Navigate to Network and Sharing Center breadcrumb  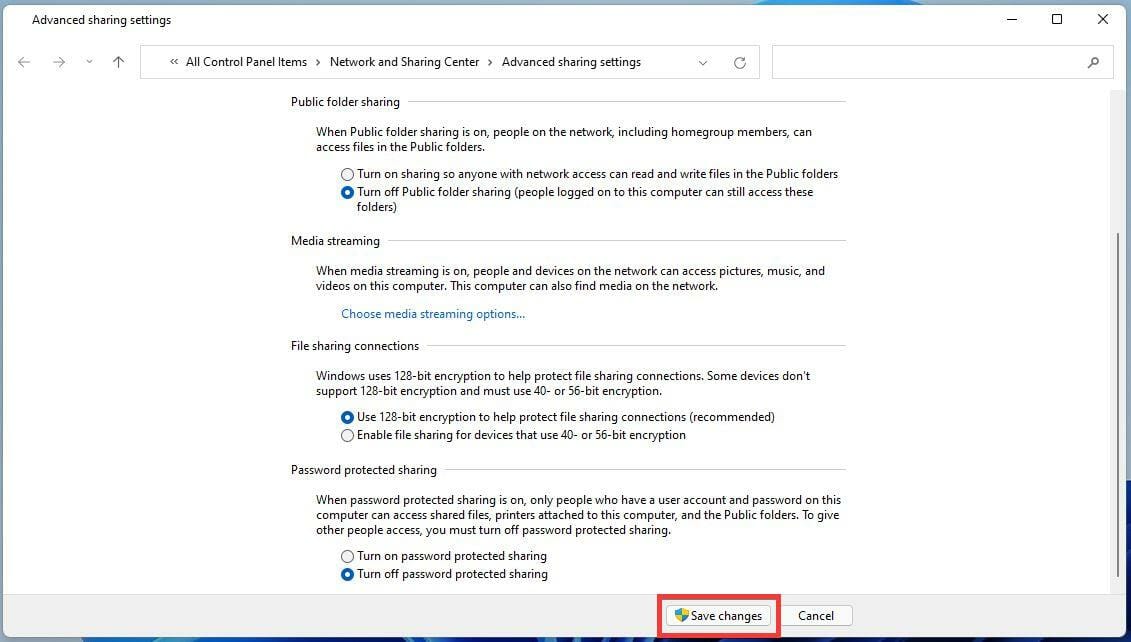(404, 62)
